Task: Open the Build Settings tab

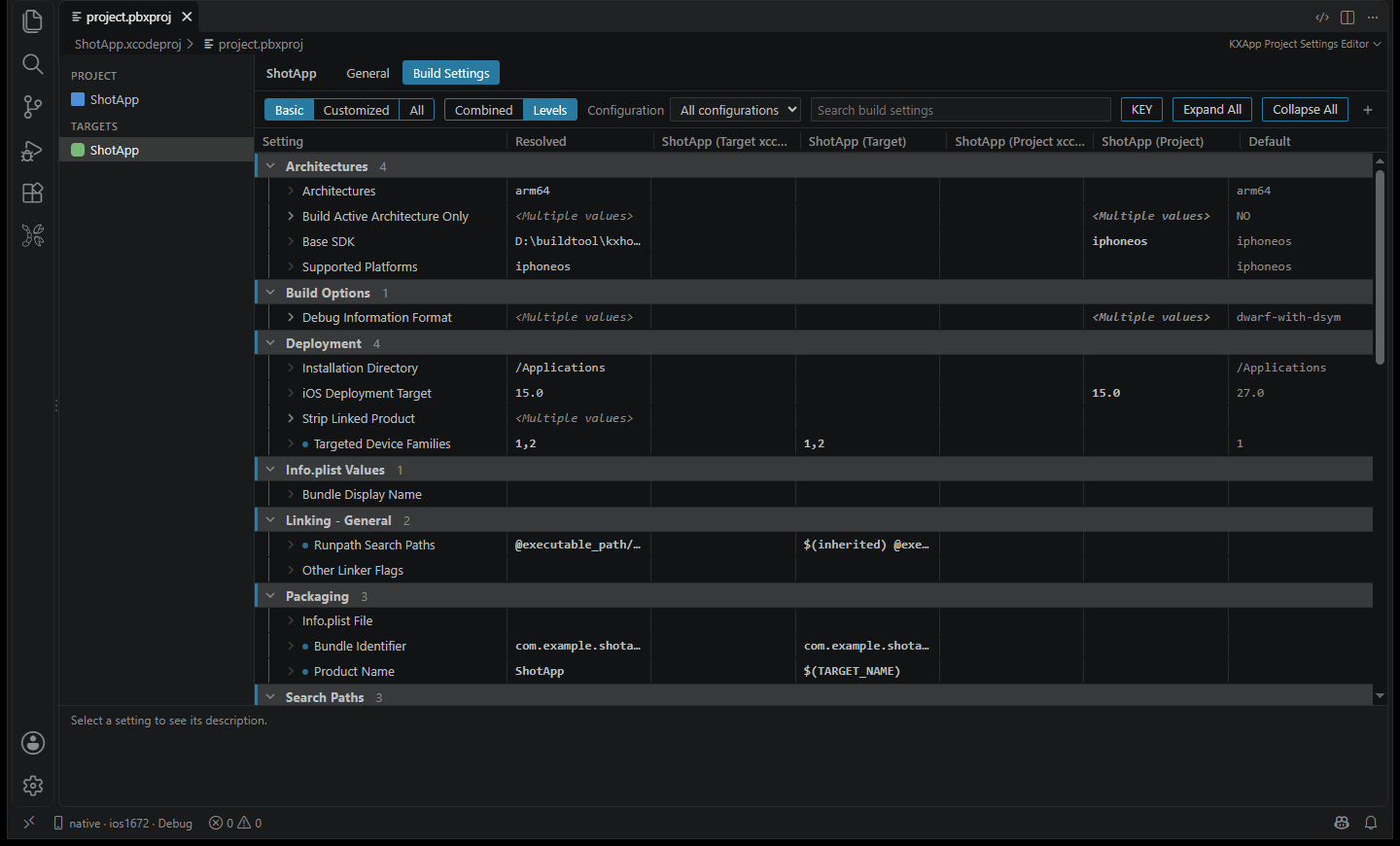Action: coord(451,73)
